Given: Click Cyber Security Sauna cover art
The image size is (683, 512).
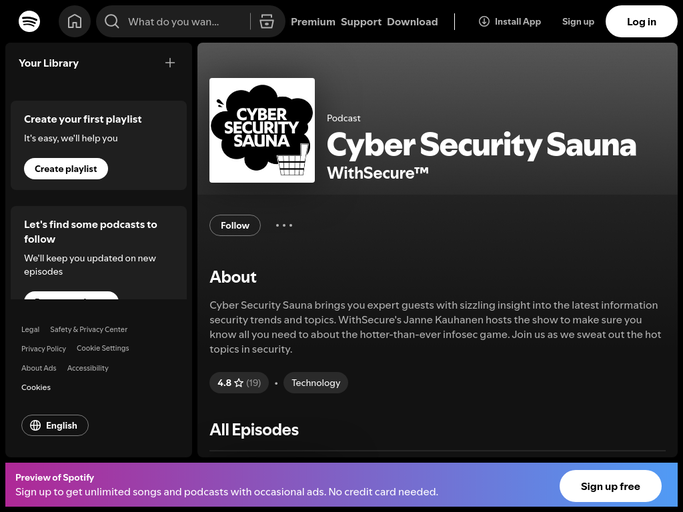Looking at the screenshot, I should coord(262,130).
